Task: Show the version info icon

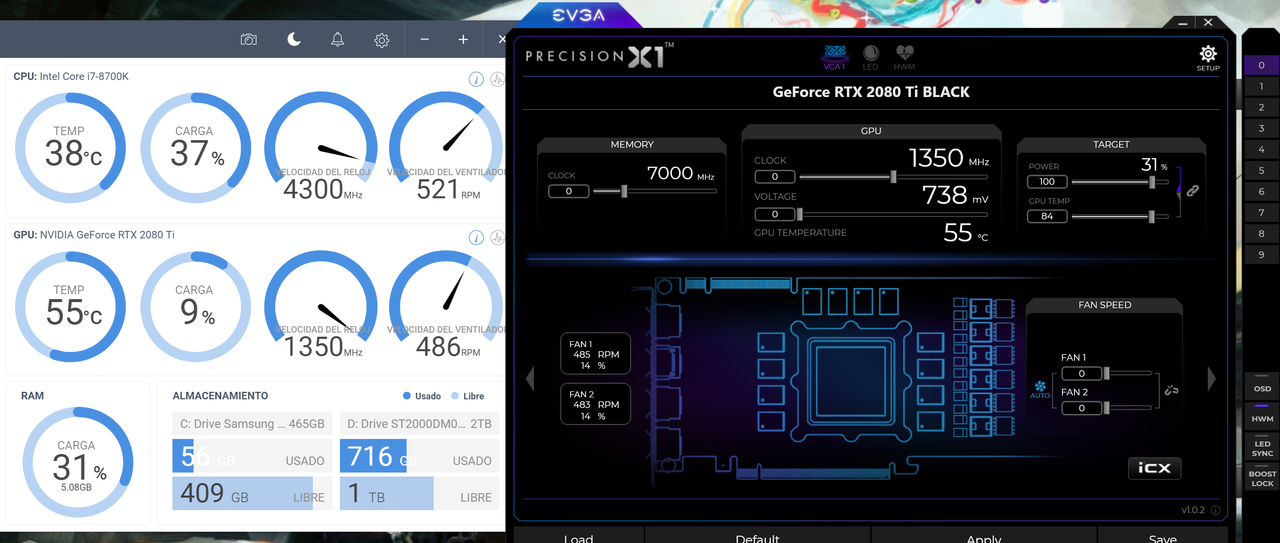Action: pos(1215,510)
